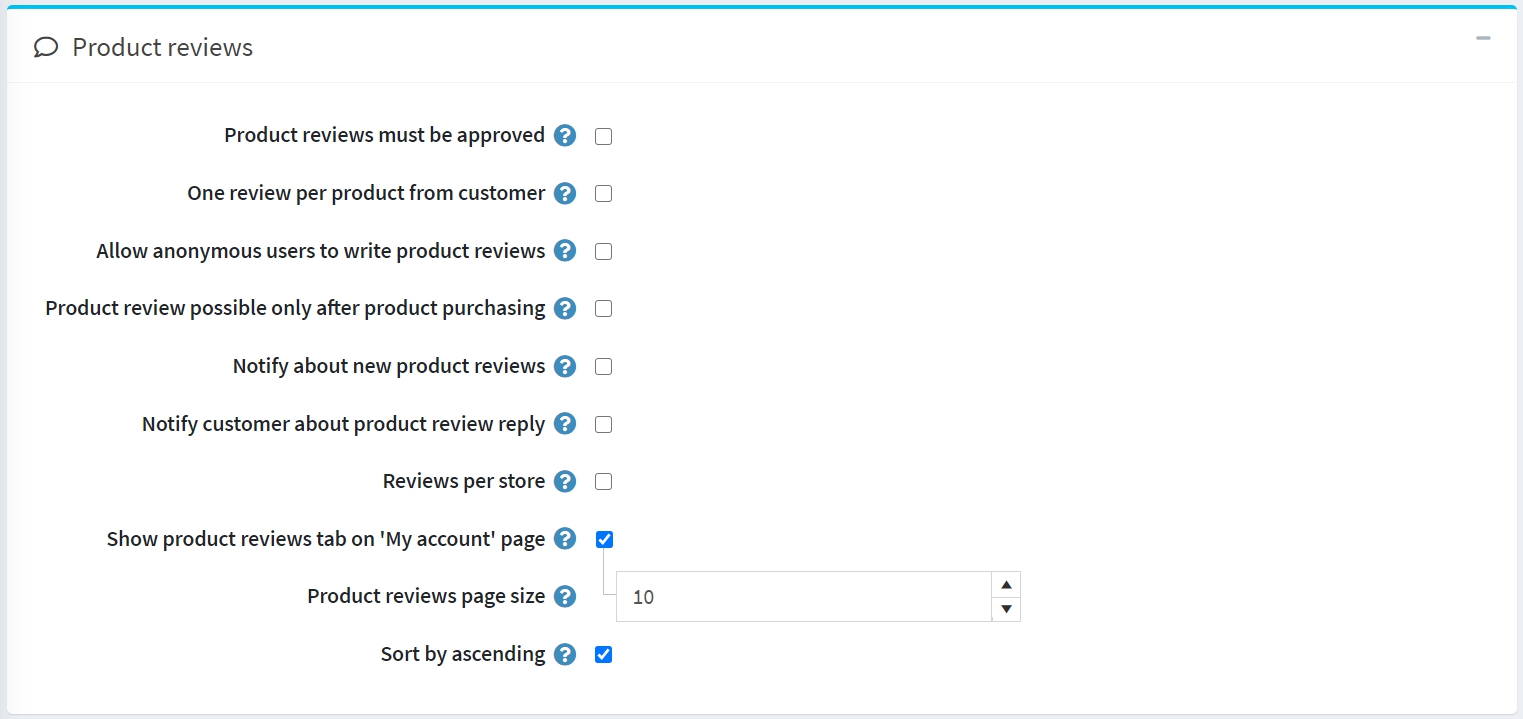
Task: Focus the page size input field
Action: click(802, 597)
